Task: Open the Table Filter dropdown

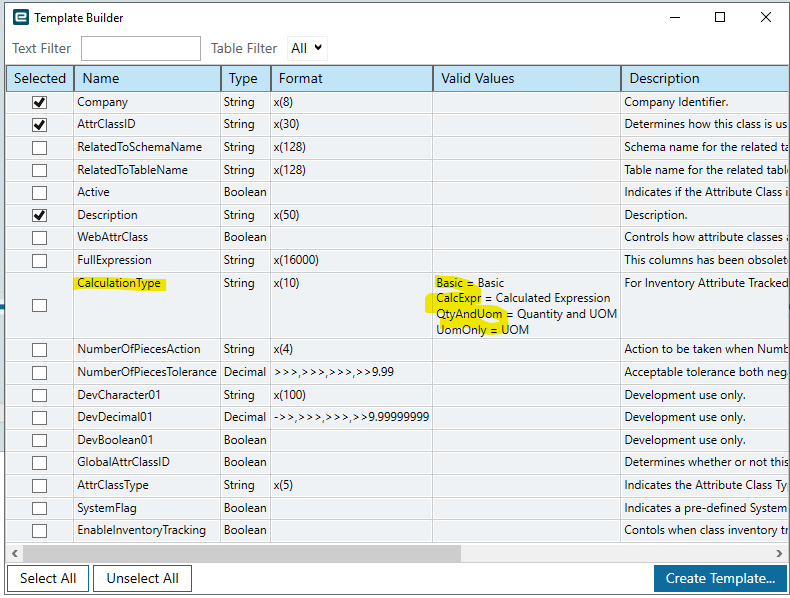Action: click(x=307, y=48)
